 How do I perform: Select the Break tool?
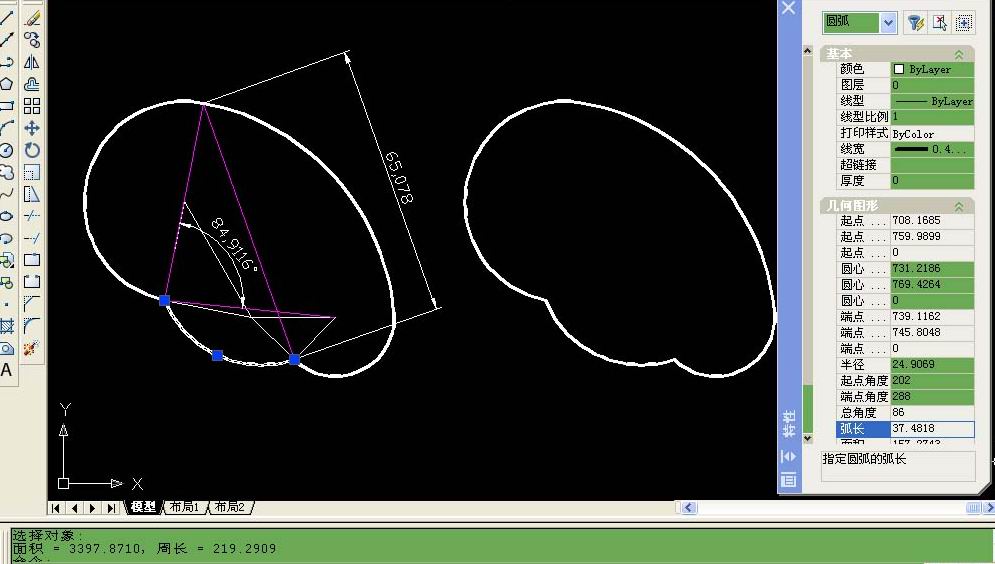click(32, 282)
